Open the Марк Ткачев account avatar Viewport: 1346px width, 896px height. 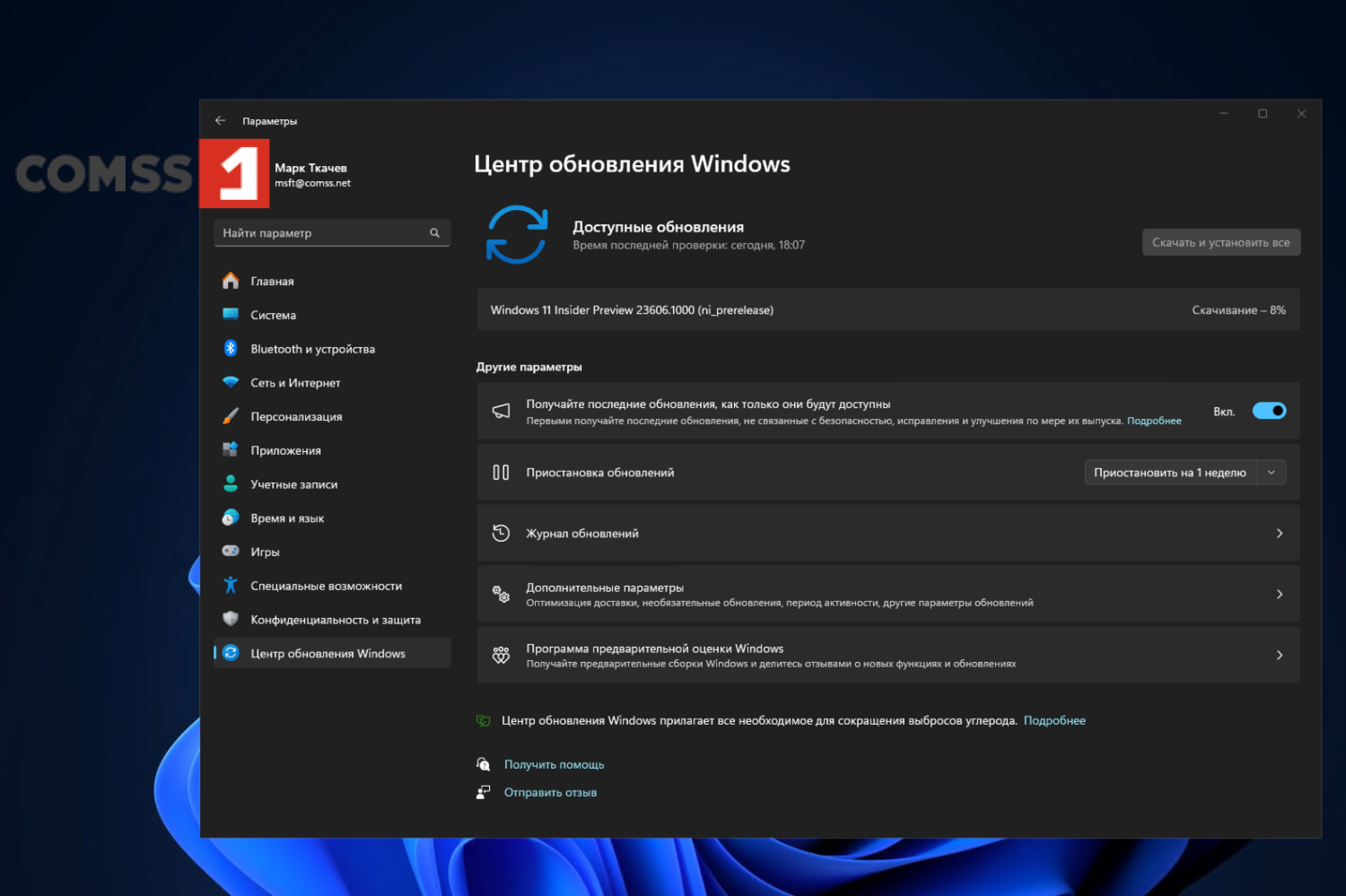pos(234,173)
